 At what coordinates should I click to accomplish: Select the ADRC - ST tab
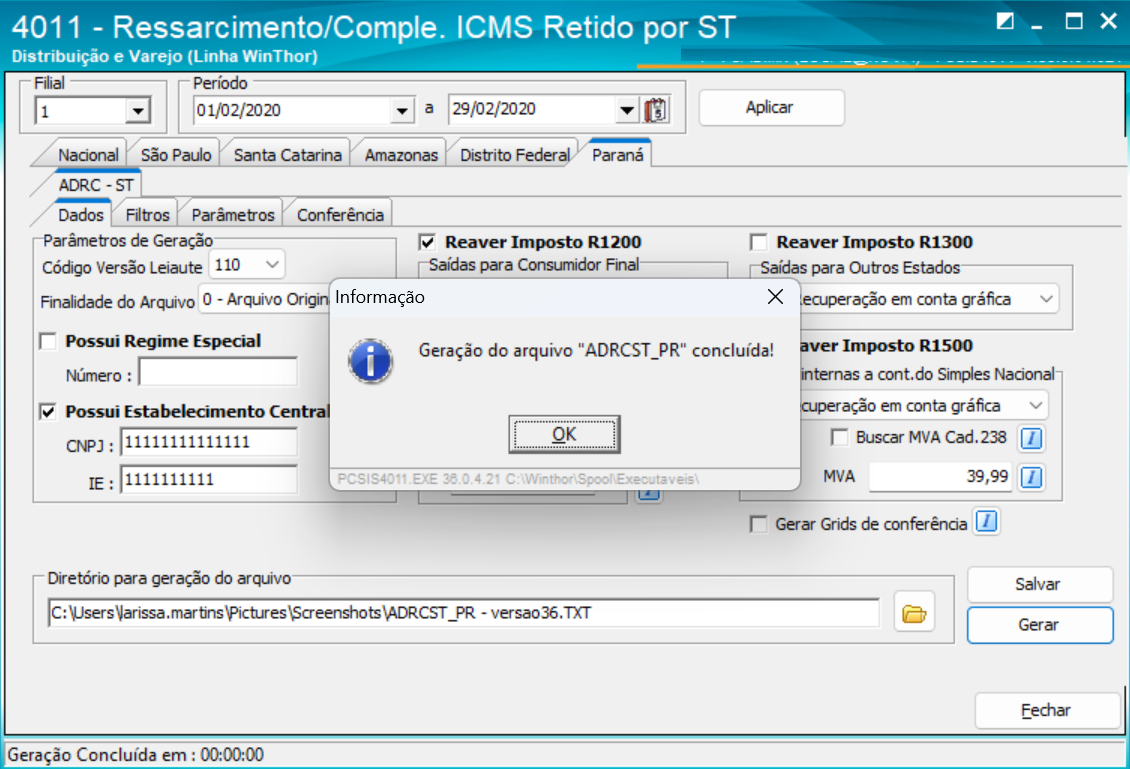pos(96,185)
